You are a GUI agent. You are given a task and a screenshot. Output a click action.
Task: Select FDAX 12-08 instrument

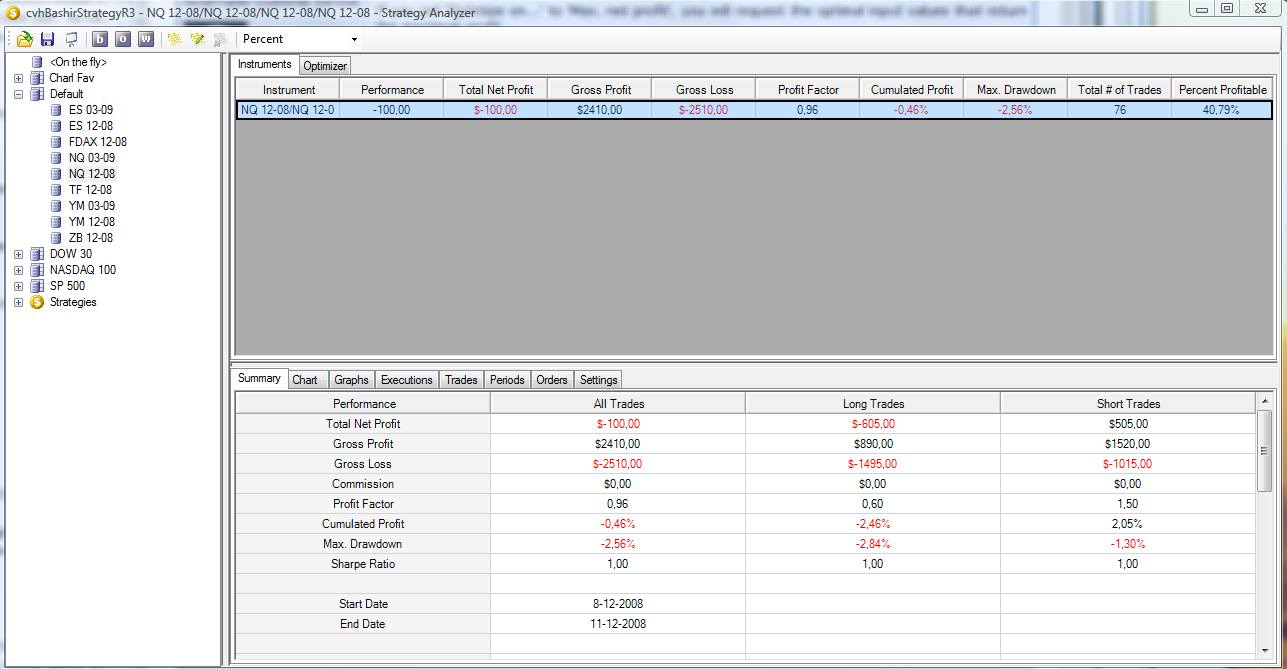pos(97,142)
